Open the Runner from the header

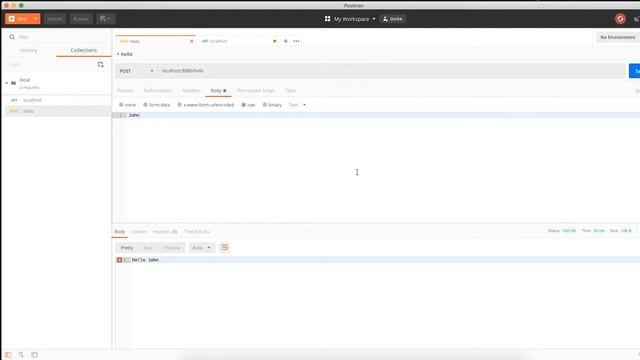pos(81,19)
